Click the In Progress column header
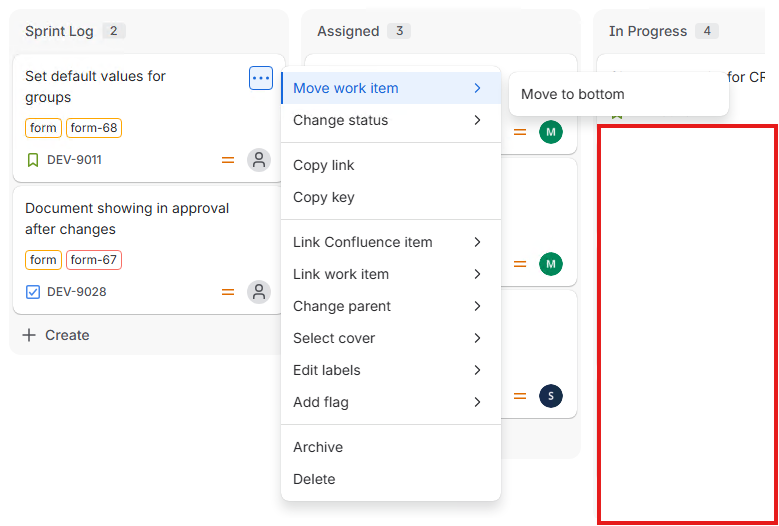This screenshot has height=526, width=779. 648,31
